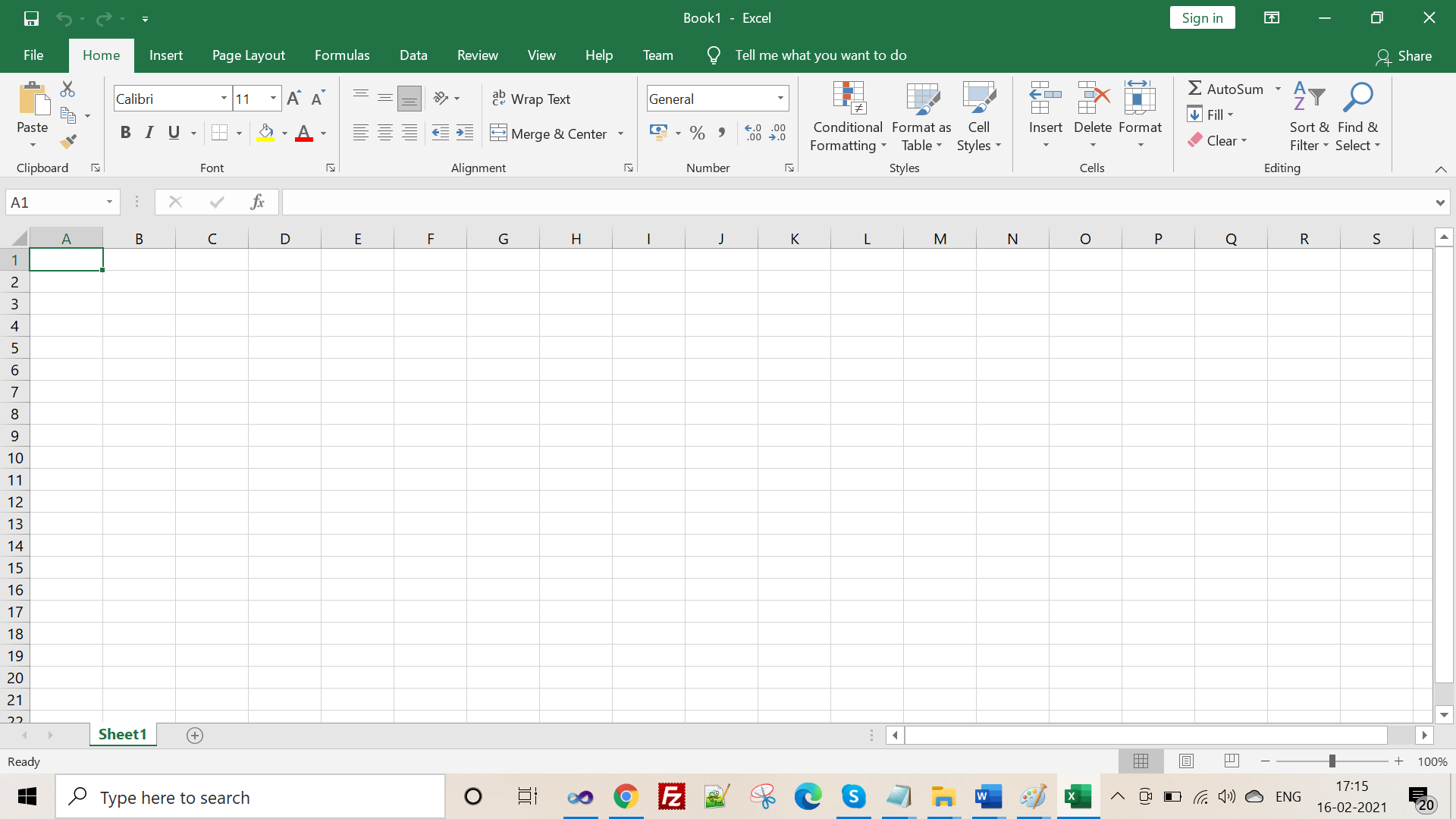Open the Insert ribbon tab

(166, 55)
